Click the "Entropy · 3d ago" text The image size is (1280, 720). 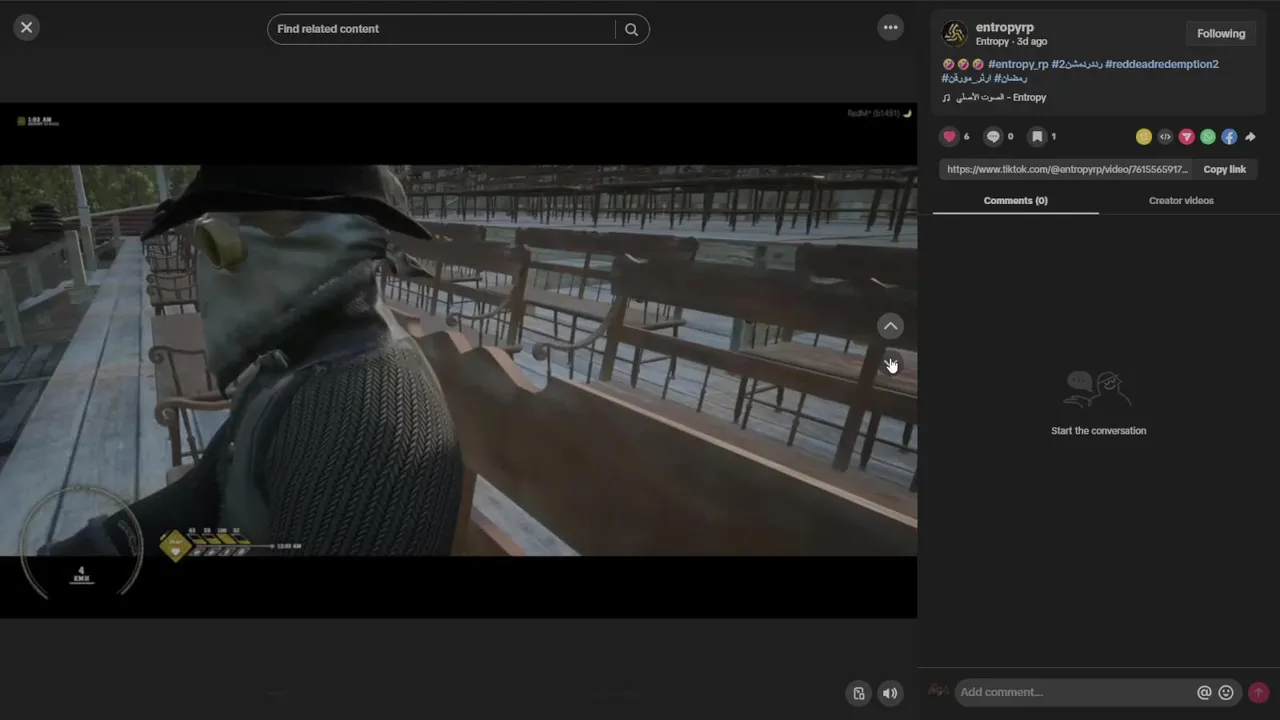(x=1011, y=42)
